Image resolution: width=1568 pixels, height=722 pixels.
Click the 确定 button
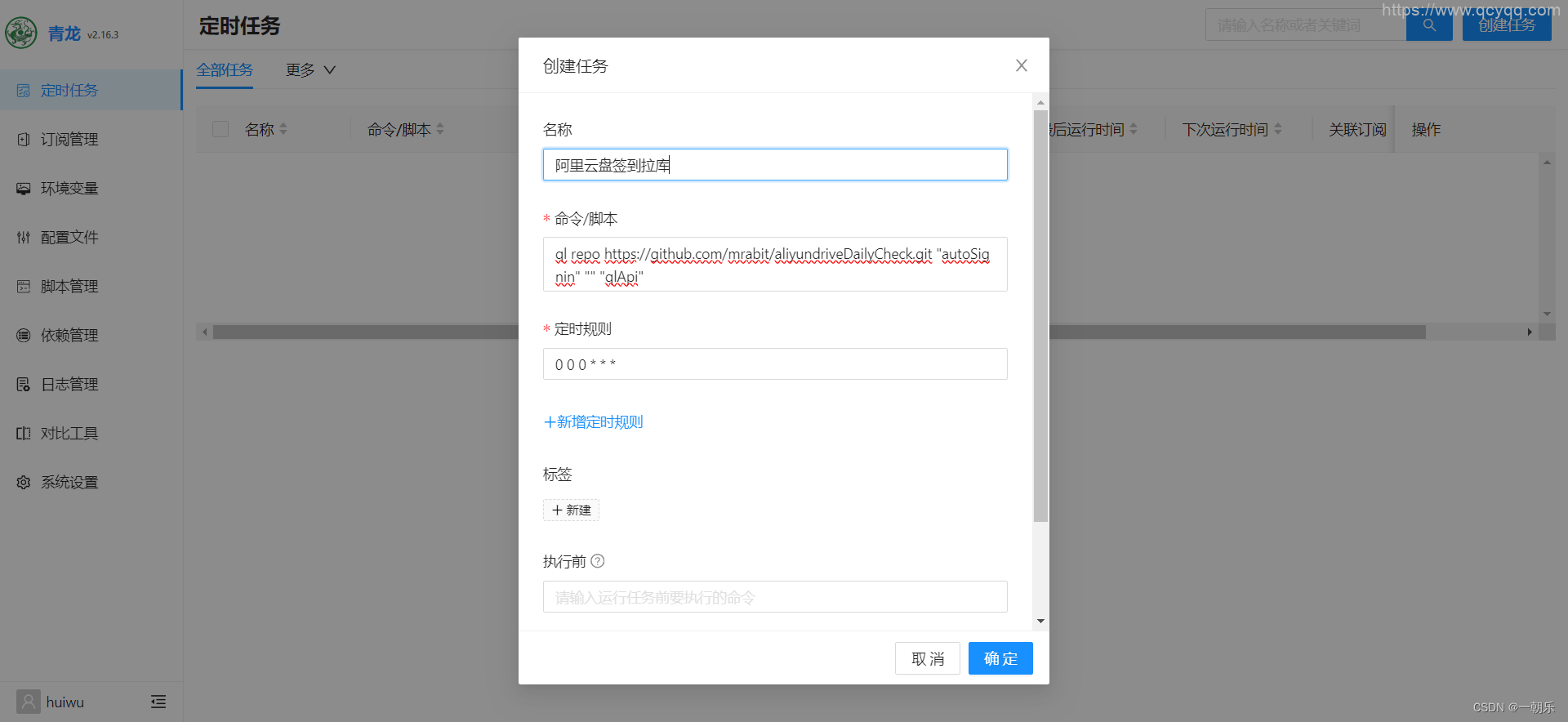[x=1000, y=658]
